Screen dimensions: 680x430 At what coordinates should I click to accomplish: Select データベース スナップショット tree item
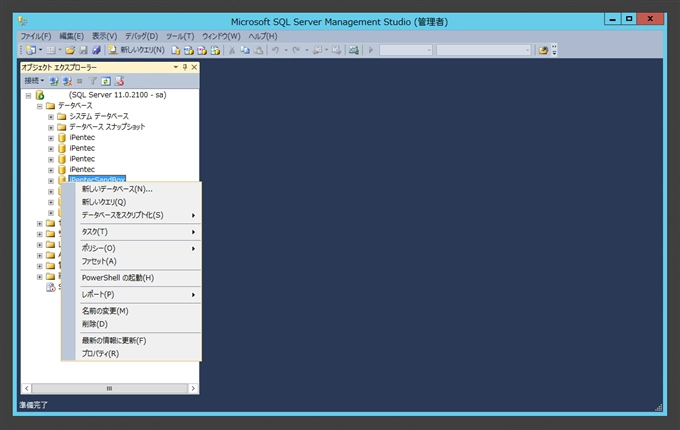coord(107,127)
